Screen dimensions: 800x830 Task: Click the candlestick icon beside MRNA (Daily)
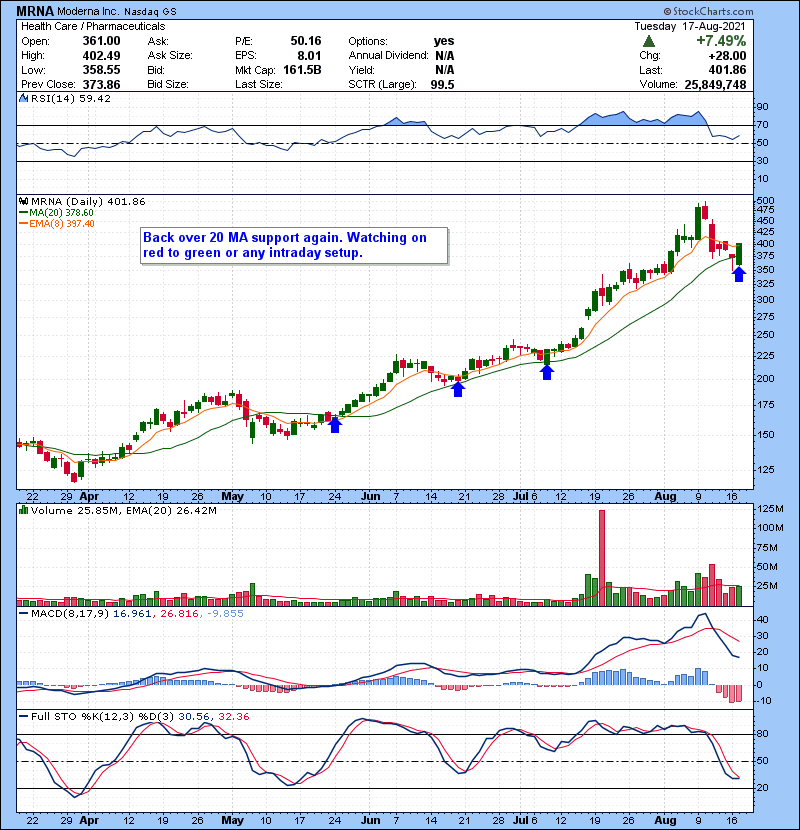23,201
